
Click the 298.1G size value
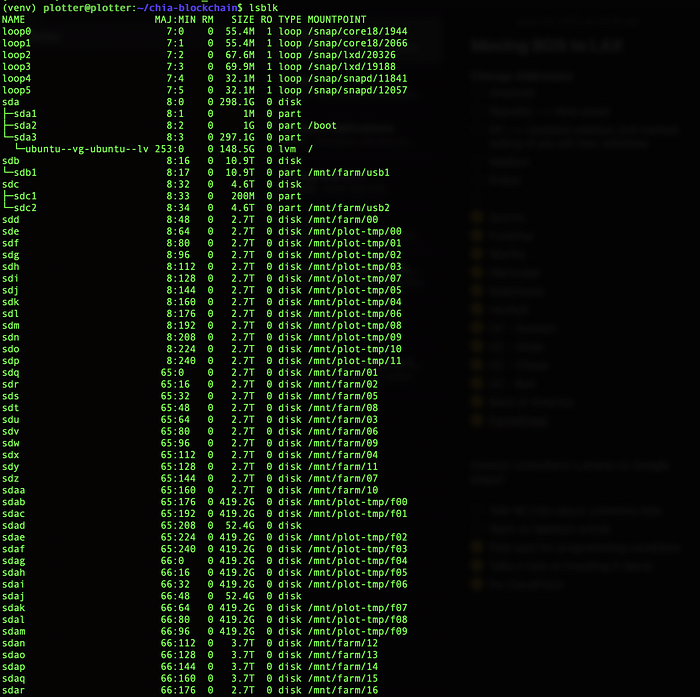[x=237, y=102]
